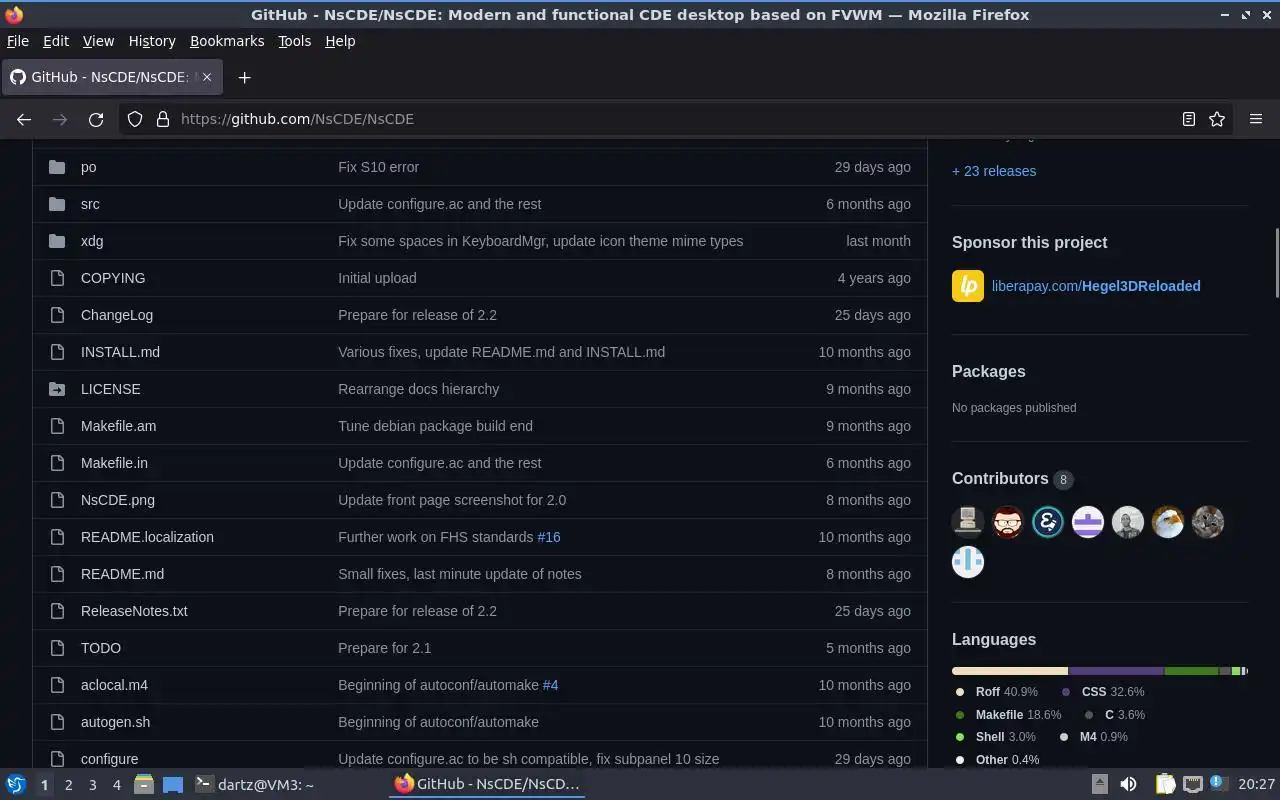Image resolution: width=1280 pixels, height=800 pixels.
Task: Open the Contributors heading link
Action: (x=1000, y=479)
